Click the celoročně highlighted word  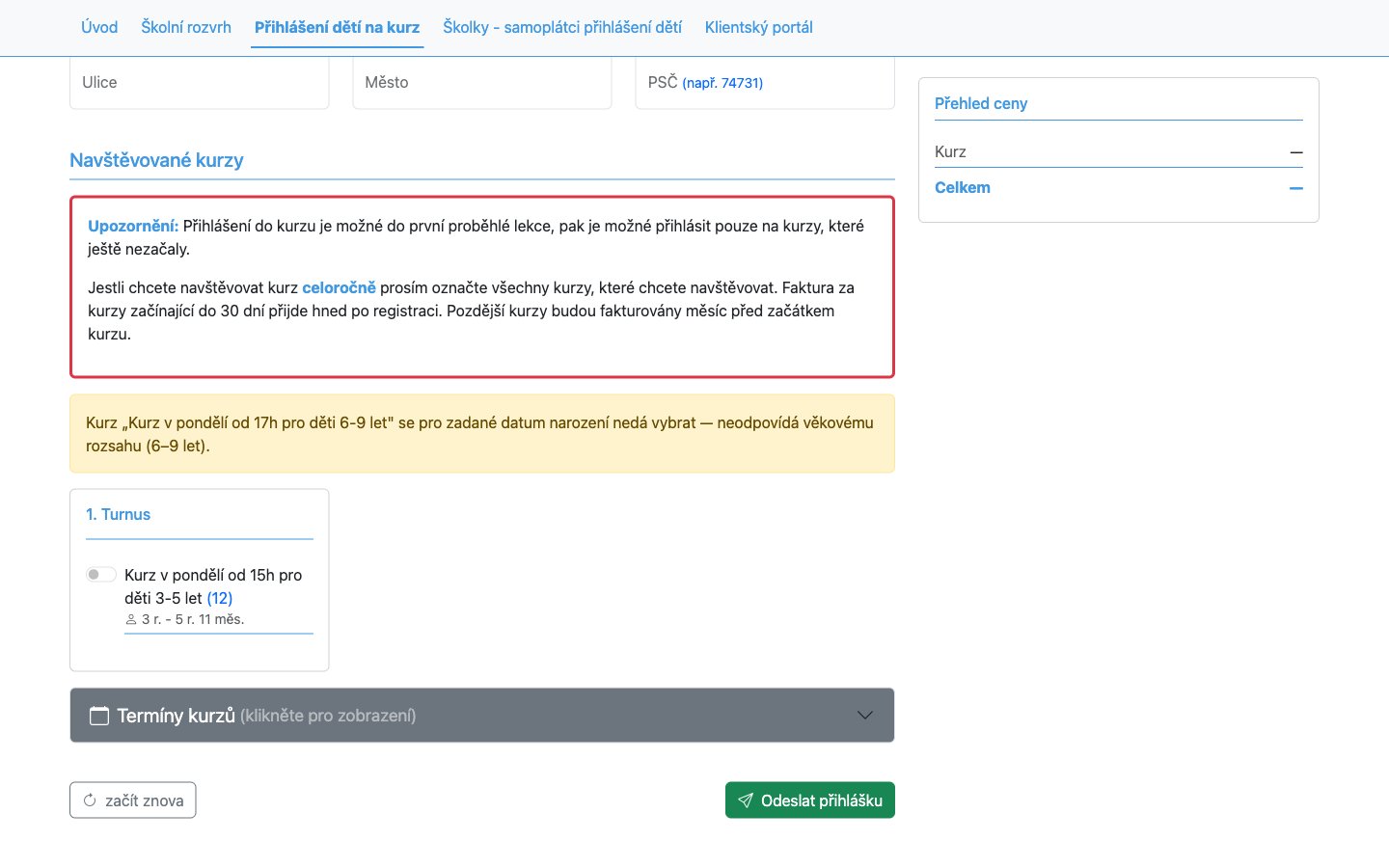[x=339, y=287]
